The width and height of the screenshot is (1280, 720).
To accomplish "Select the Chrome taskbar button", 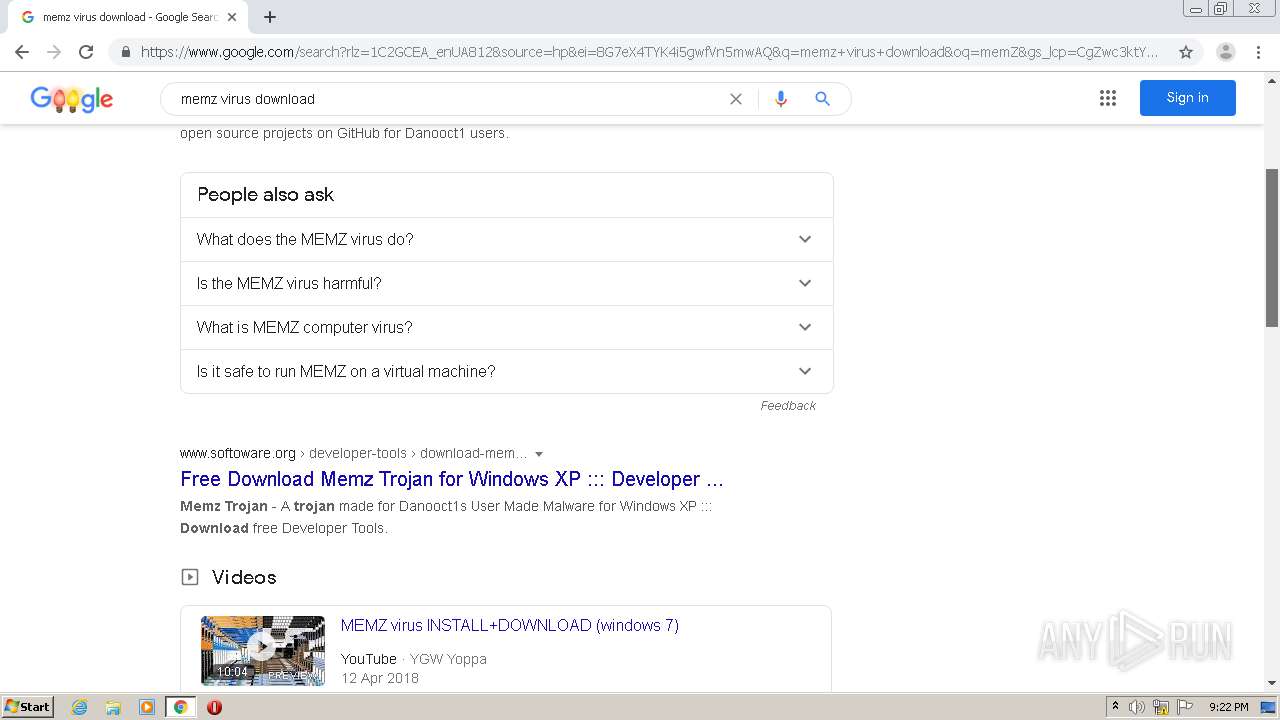I will coord(180,707).
